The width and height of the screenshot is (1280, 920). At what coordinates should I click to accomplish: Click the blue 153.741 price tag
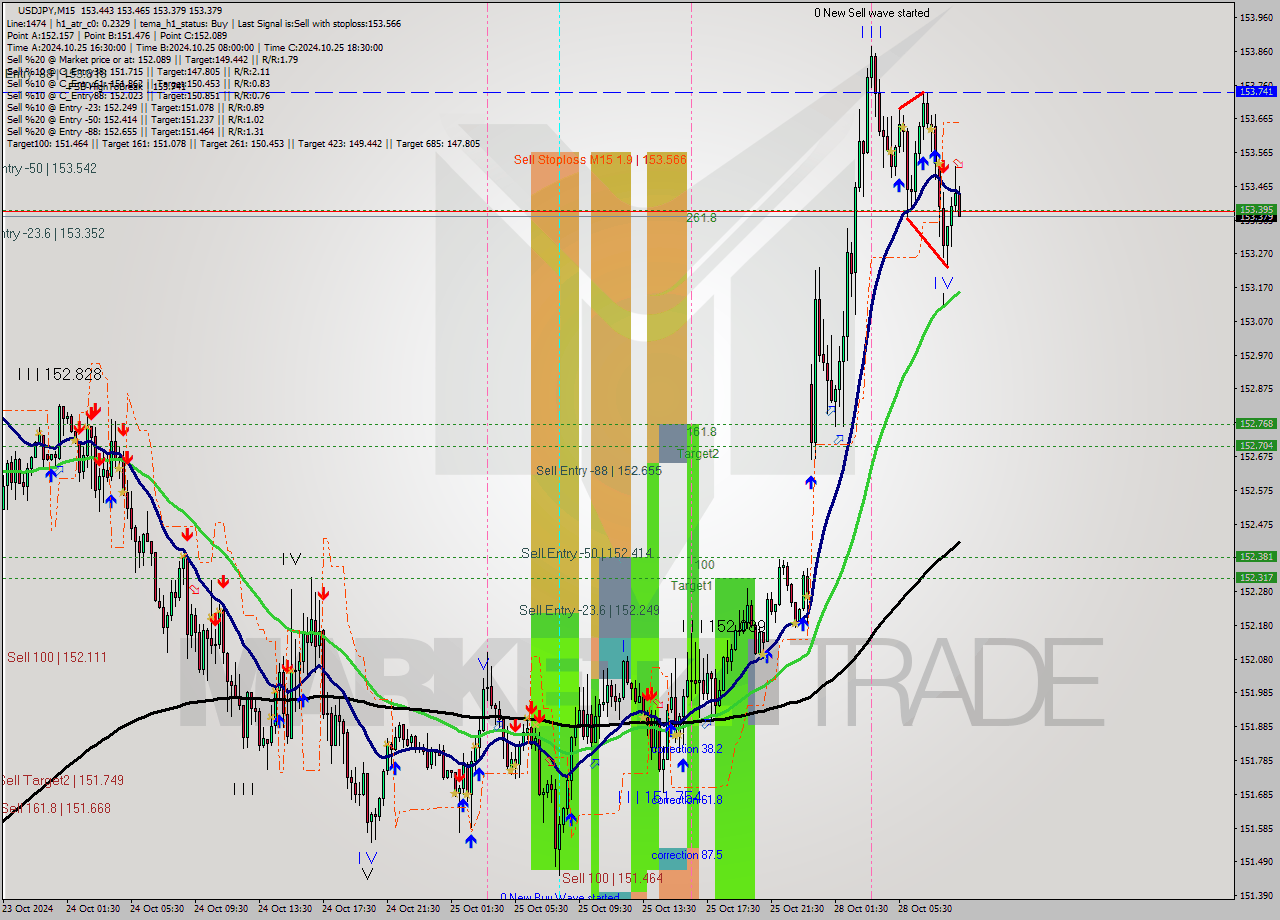[1256, 91]
